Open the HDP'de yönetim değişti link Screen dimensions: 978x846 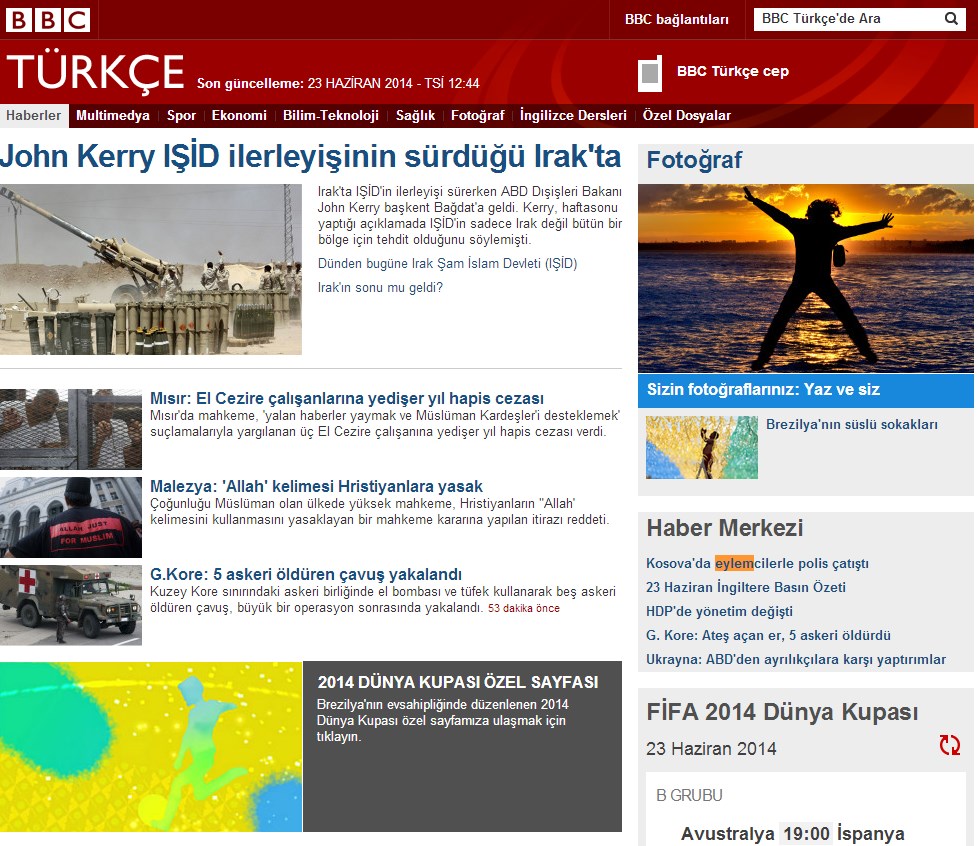[x=718, y=611]
